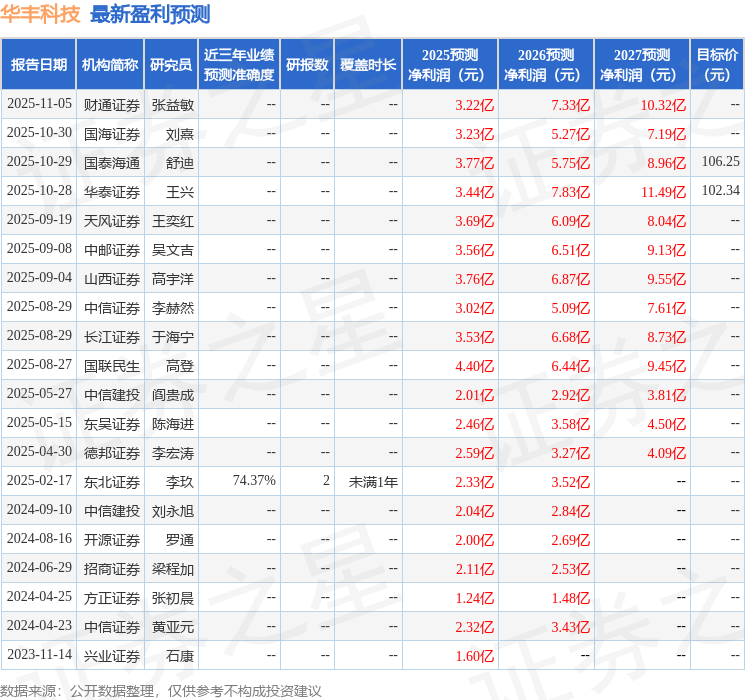
Task: Click the 未满1年 coverage cell
Action: point(373,482)
